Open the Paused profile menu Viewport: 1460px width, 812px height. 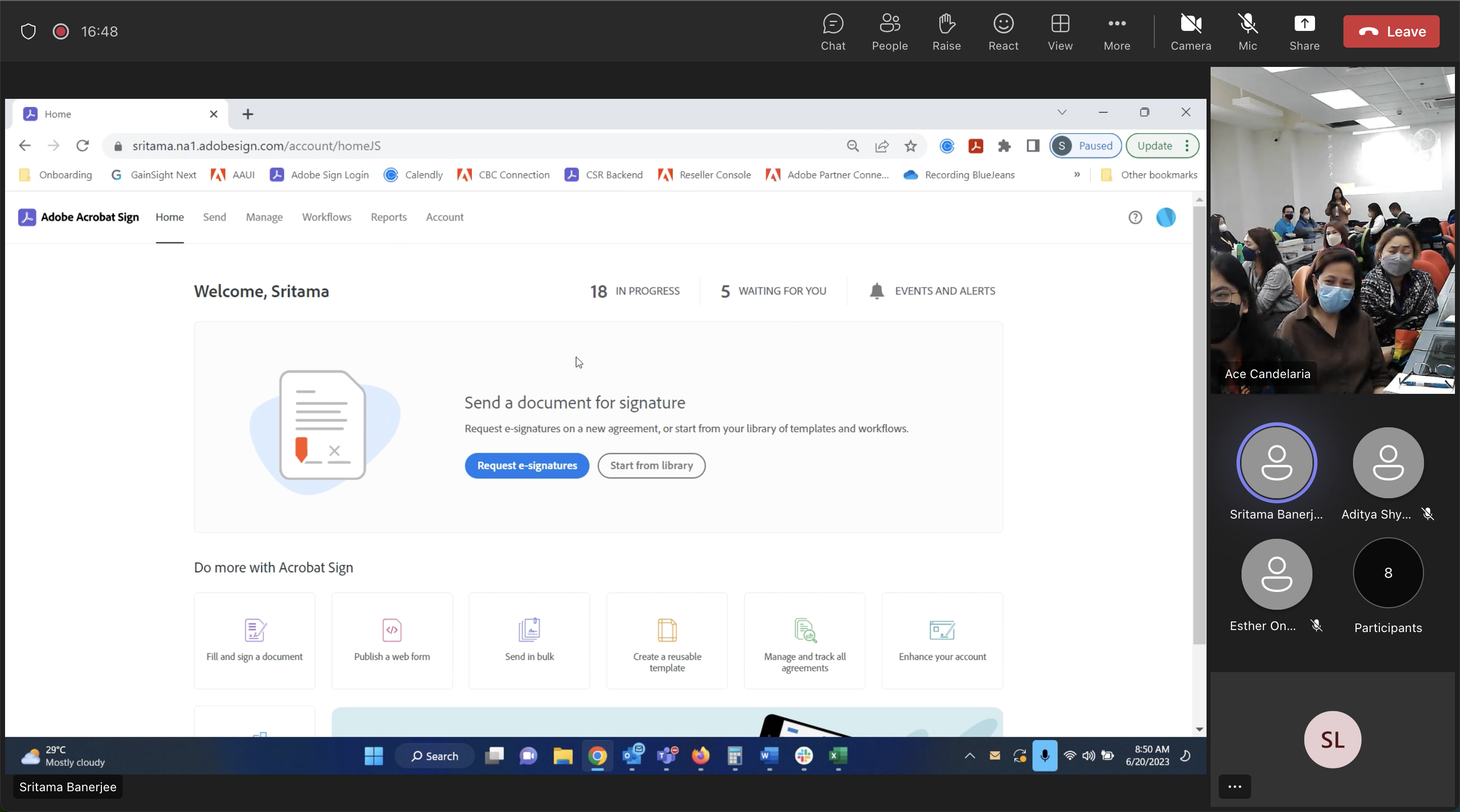tap(1085, 145)
